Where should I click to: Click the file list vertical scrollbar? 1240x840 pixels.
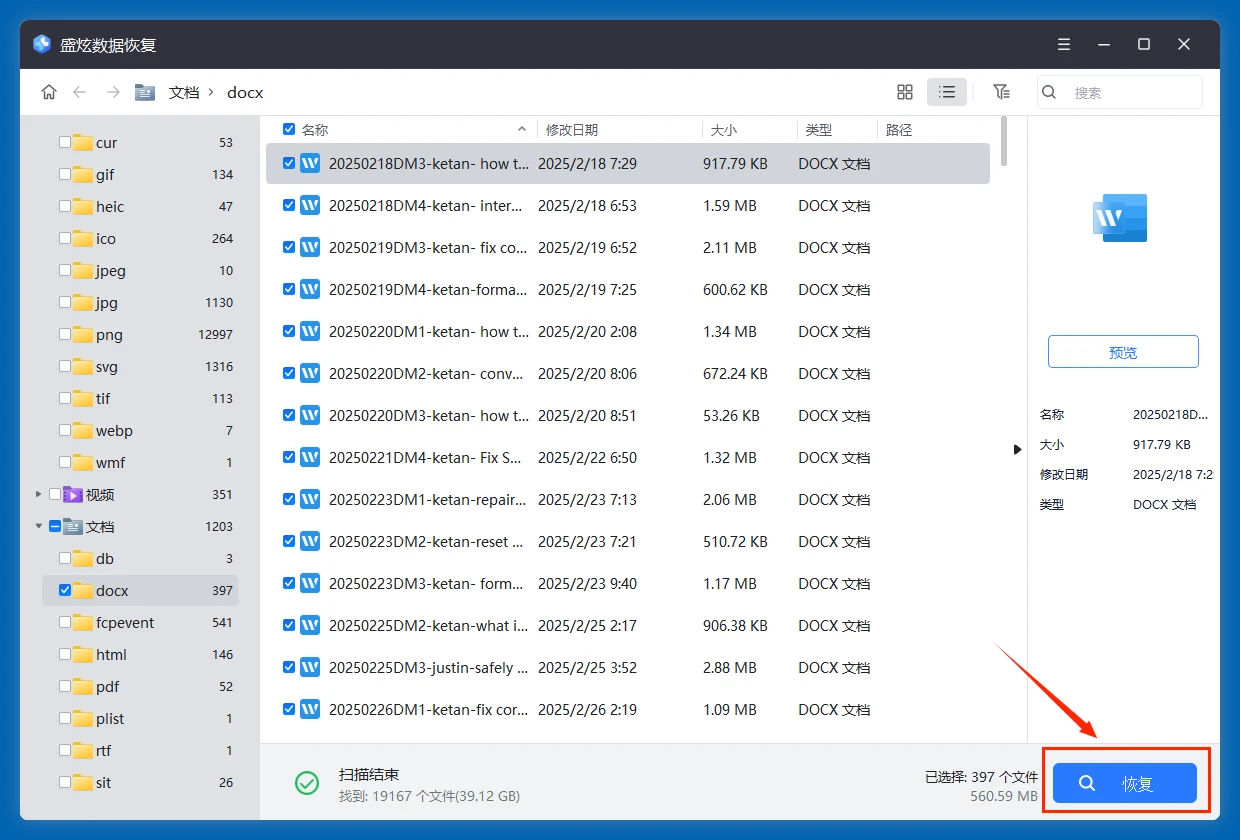(1003, 142)
